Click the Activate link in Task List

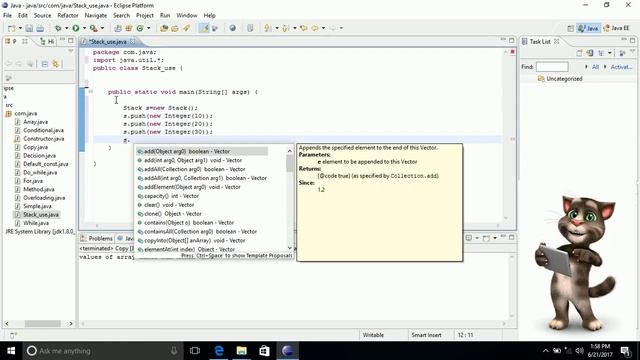pyautogui.click(x=621, y=67)
